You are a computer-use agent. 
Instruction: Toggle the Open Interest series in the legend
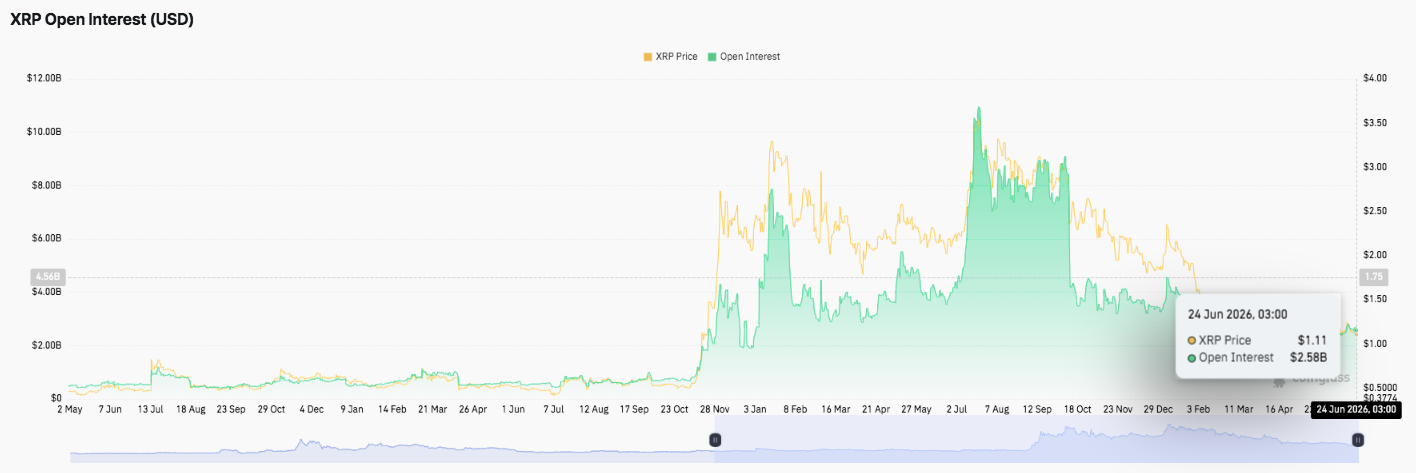point(744,57)
